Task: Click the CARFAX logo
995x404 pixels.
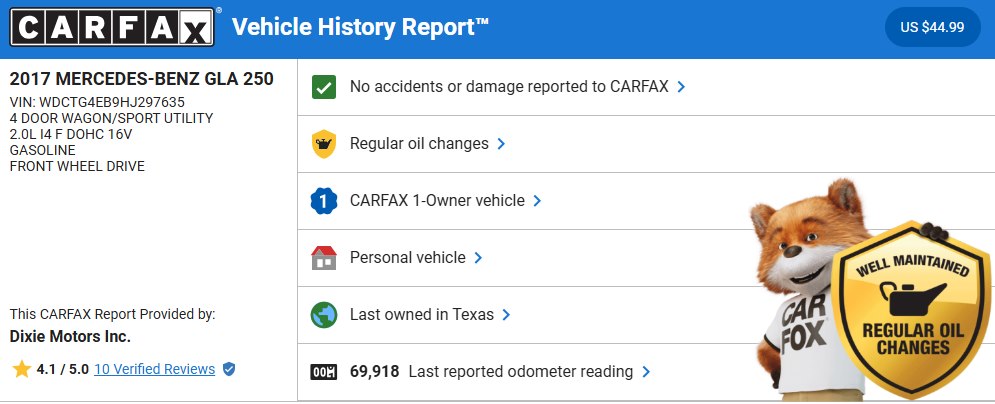Action: pos(112,27)
